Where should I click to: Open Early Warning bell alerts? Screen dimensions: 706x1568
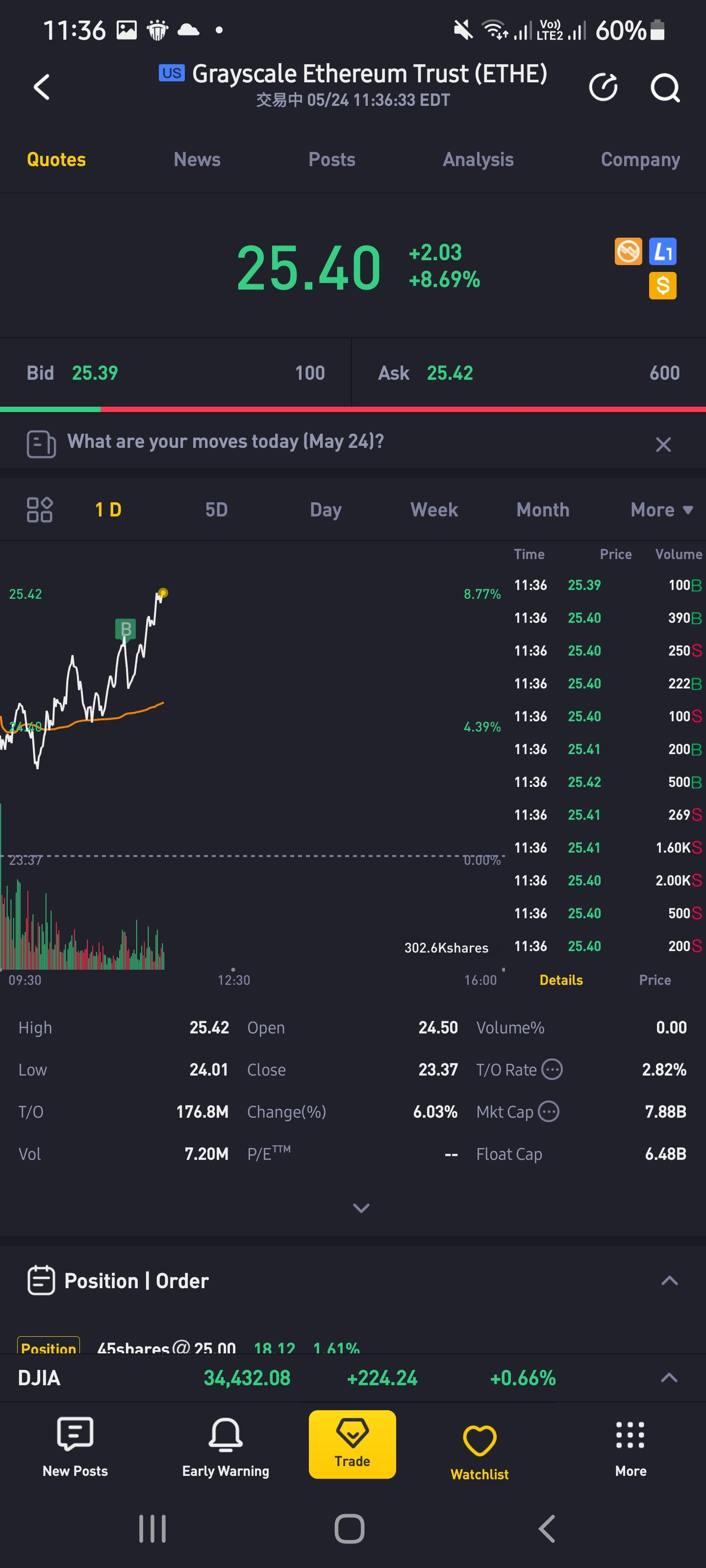tap(226, 1447)
